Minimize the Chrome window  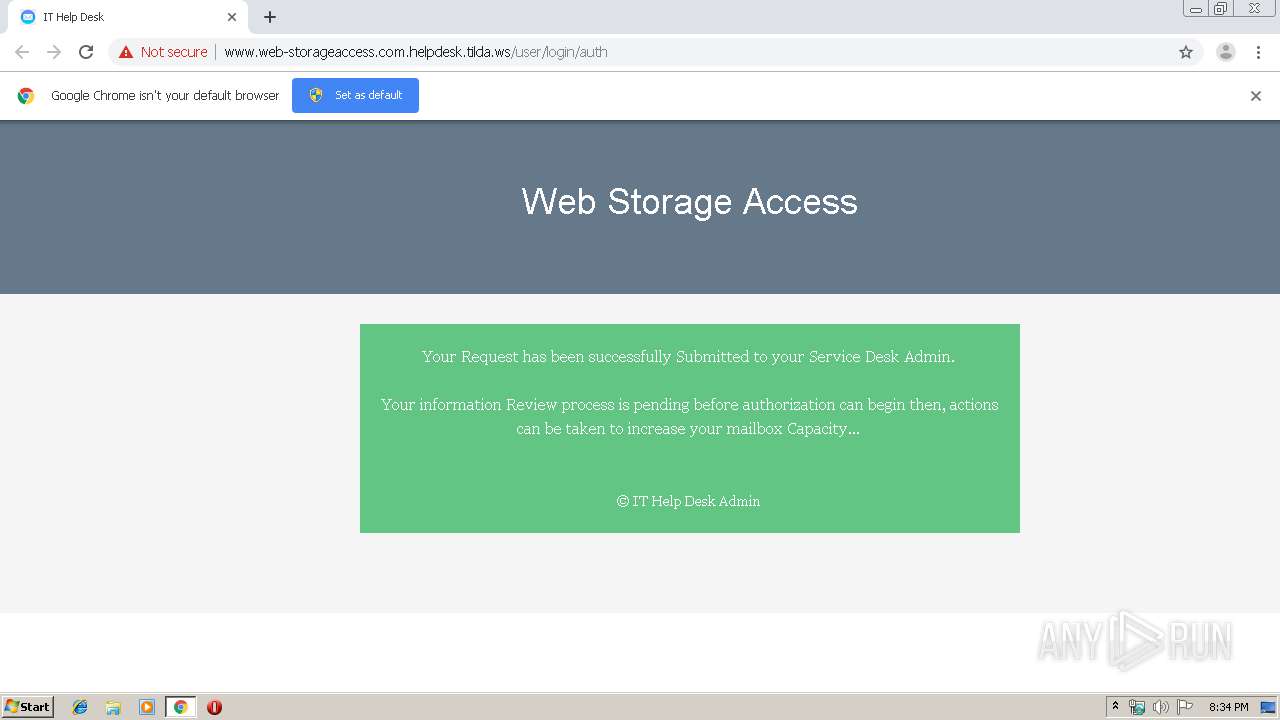(x=1195, y=9)
